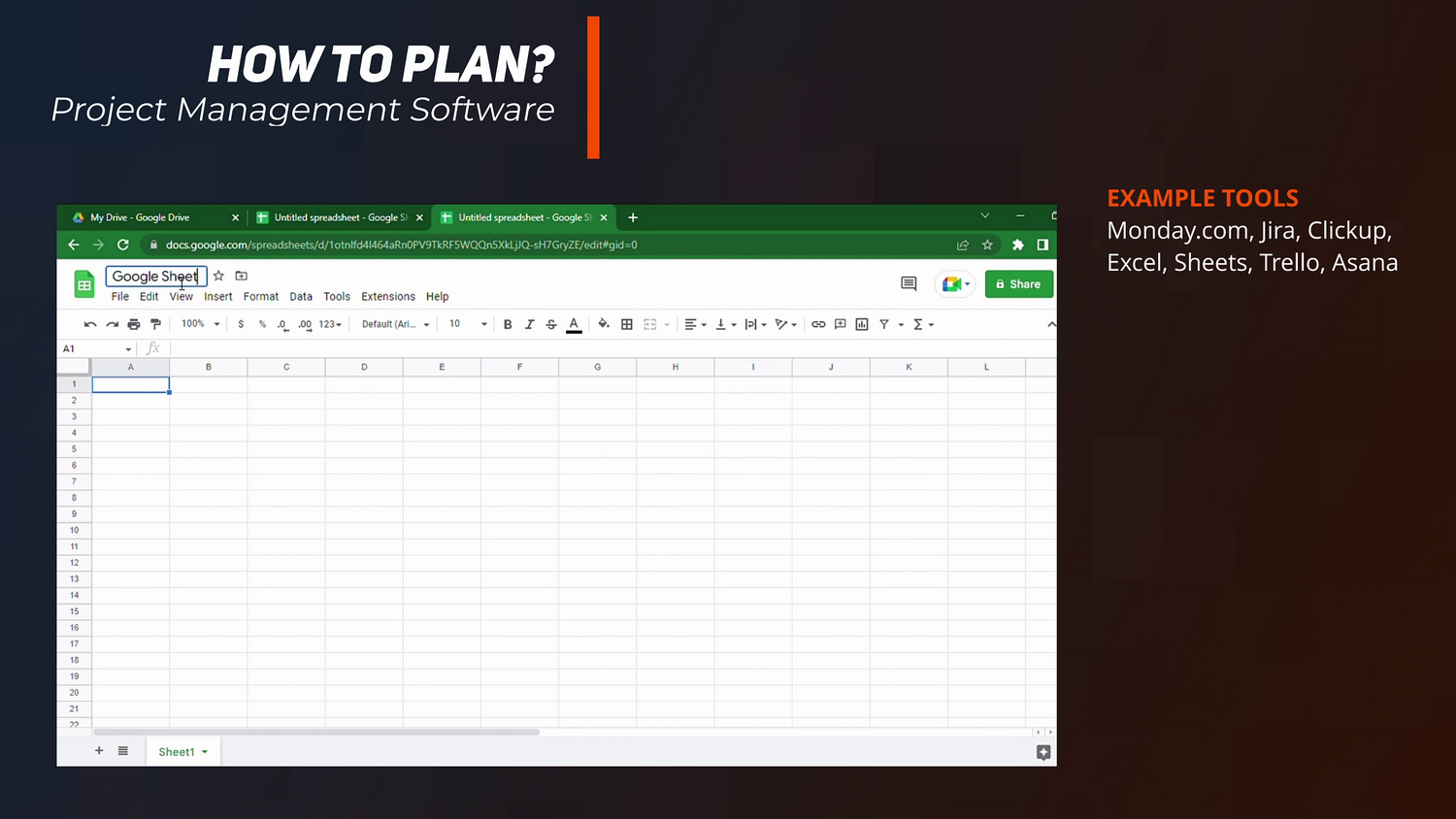Open a new browser tab

pos(633,217)
